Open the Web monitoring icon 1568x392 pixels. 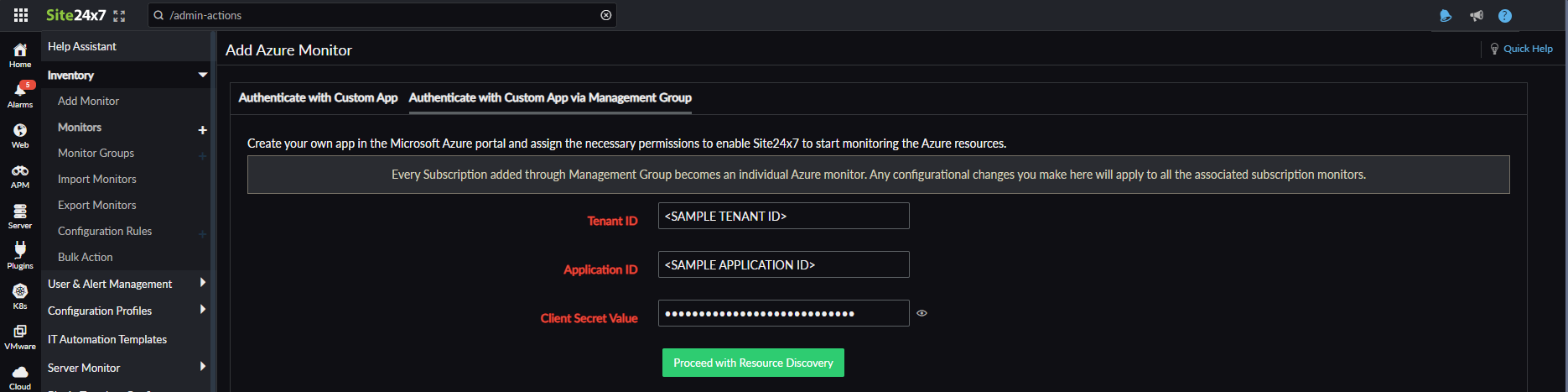[x=20, y=131]
